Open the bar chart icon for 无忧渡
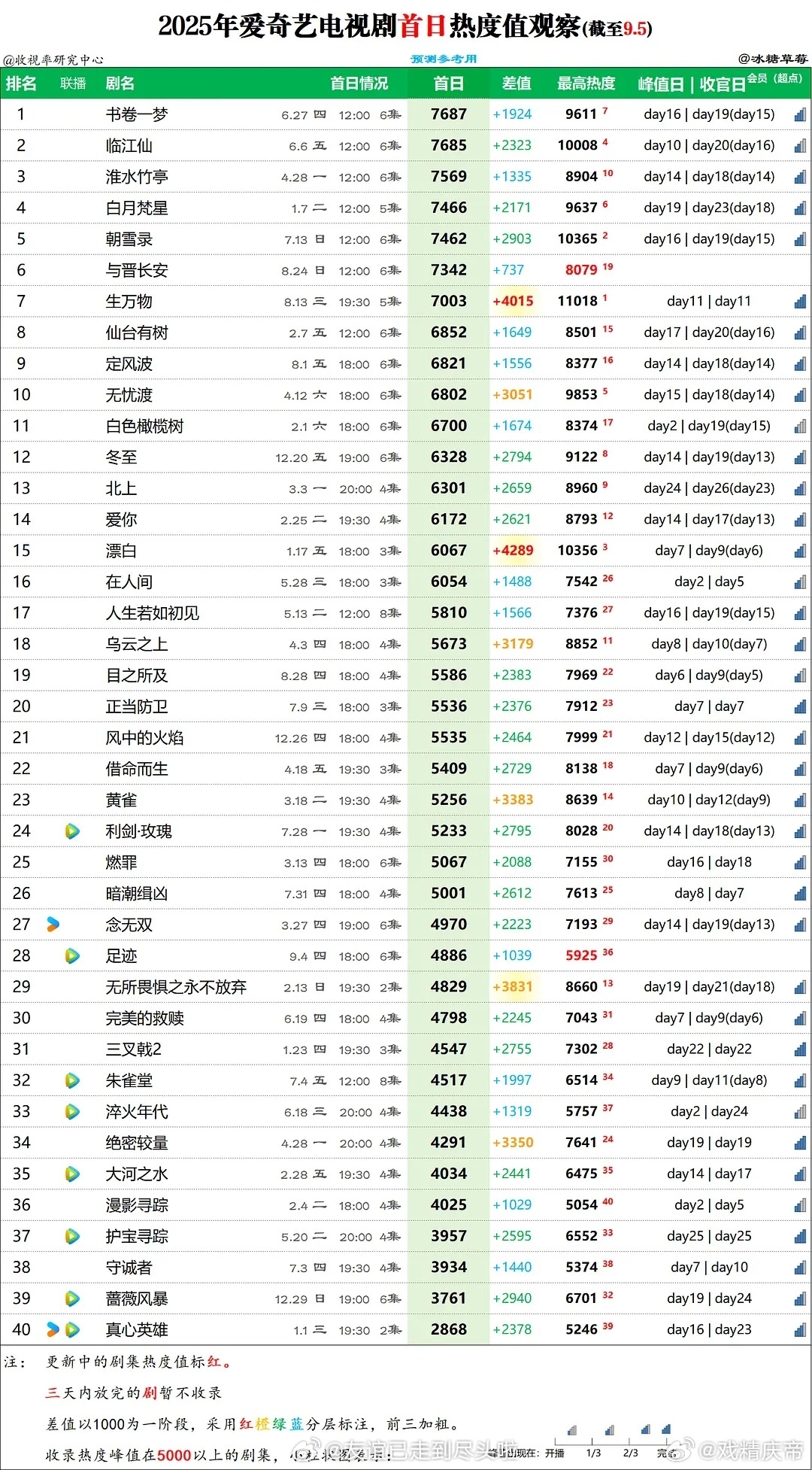This screenshot has width=812, height=1470. [x=800, y=395]
